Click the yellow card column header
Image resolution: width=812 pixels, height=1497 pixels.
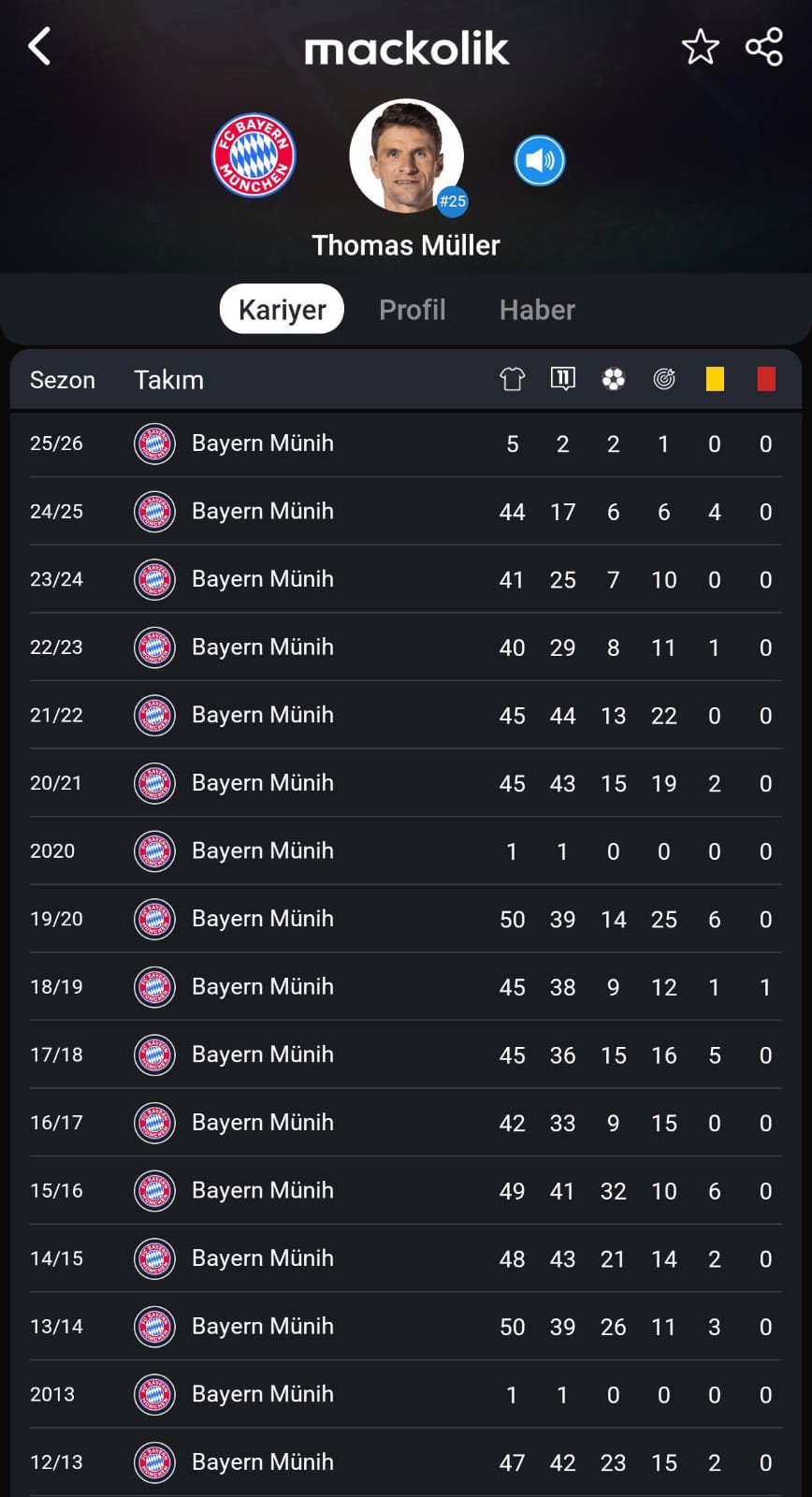click(715, 379)
